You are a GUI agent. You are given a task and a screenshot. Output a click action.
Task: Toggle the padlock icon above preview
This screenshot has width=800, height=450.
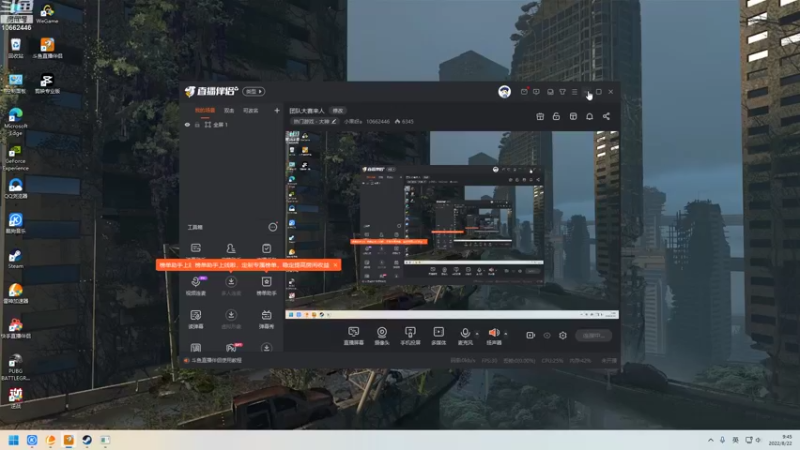click(556, 116)
